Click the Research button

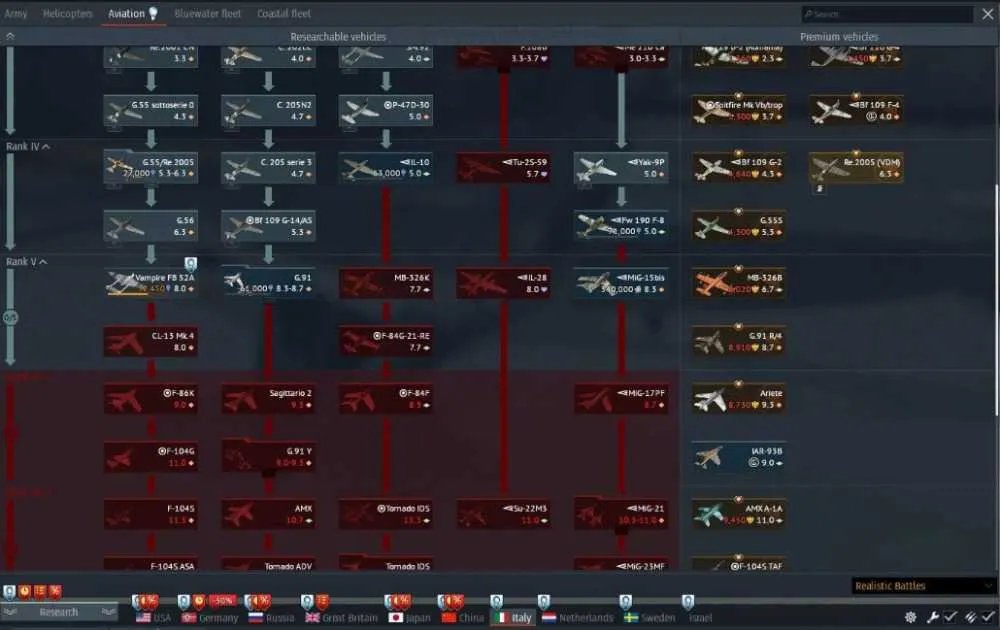pyautogui.click(x=59, y=612)
